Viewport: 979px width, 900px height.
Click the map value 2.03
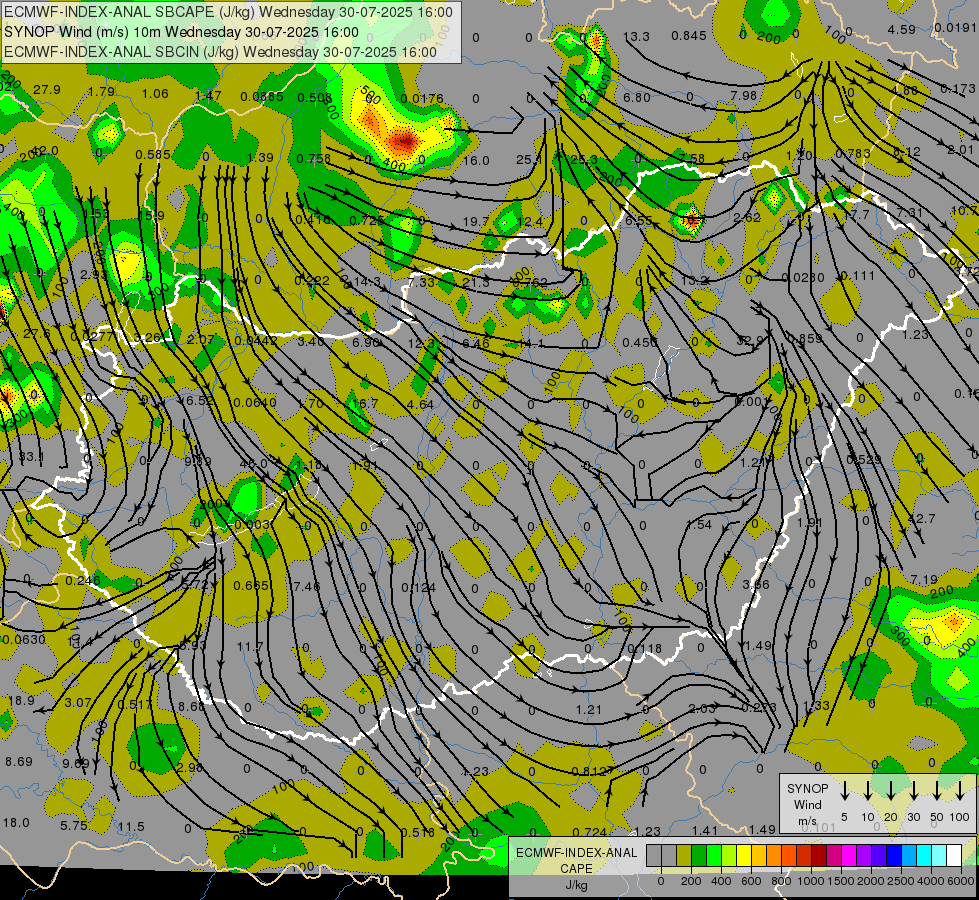[702, 708]
